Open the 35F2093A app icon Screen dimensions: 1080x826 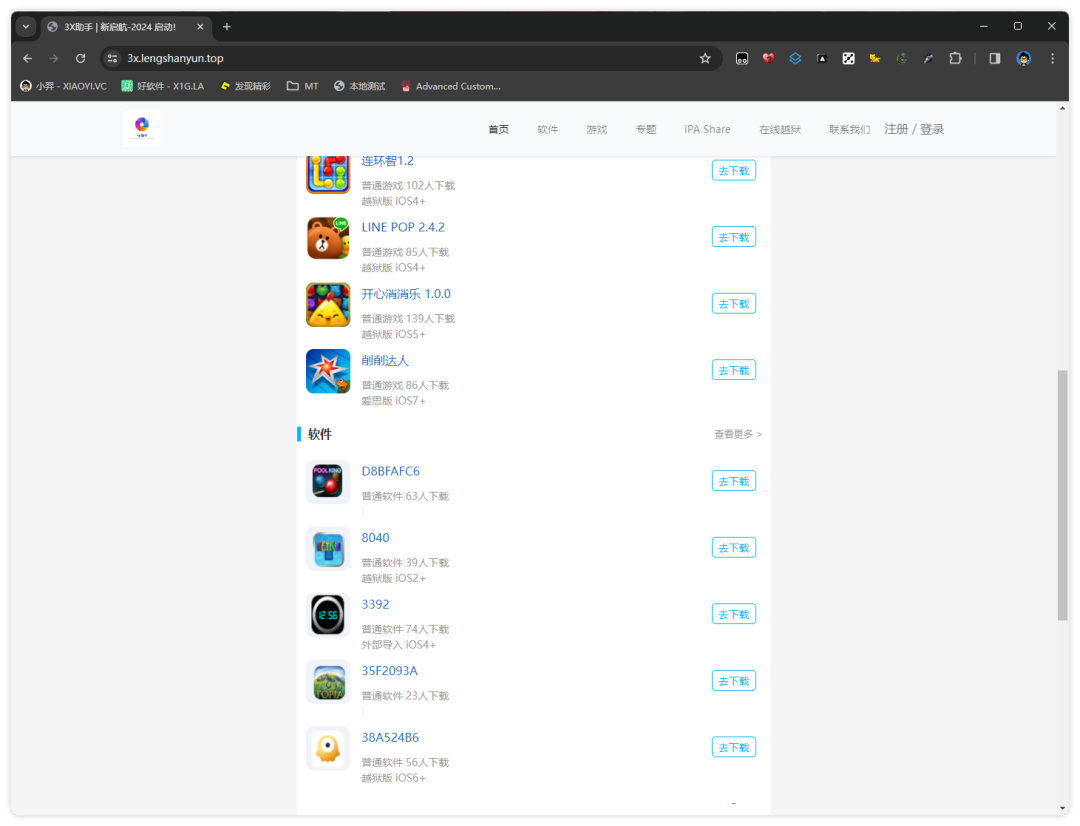point(328,682)
